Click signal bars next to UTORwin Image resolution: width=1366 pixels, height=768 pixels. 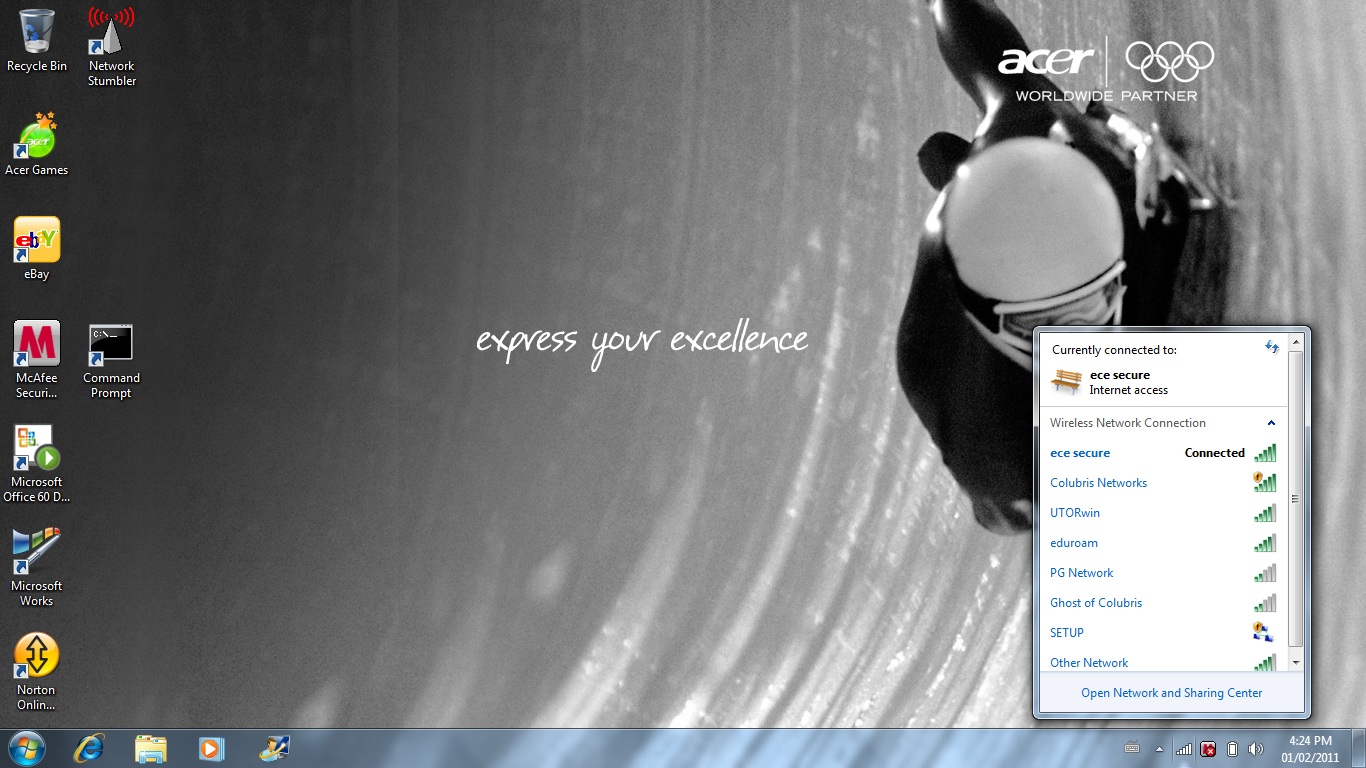(1265, 513)
